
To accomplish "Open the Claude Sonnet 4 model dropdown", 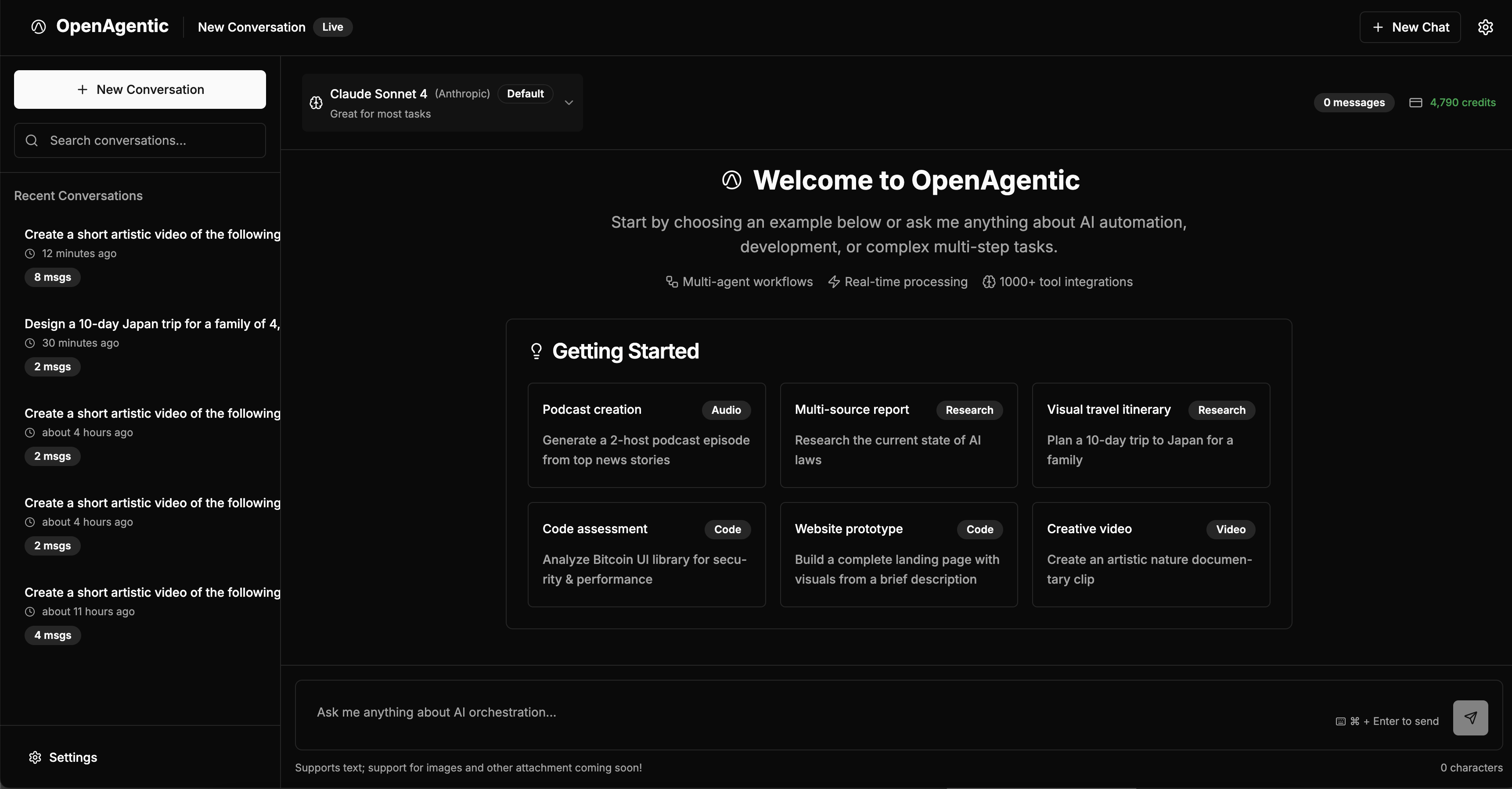I will point(411,103).
